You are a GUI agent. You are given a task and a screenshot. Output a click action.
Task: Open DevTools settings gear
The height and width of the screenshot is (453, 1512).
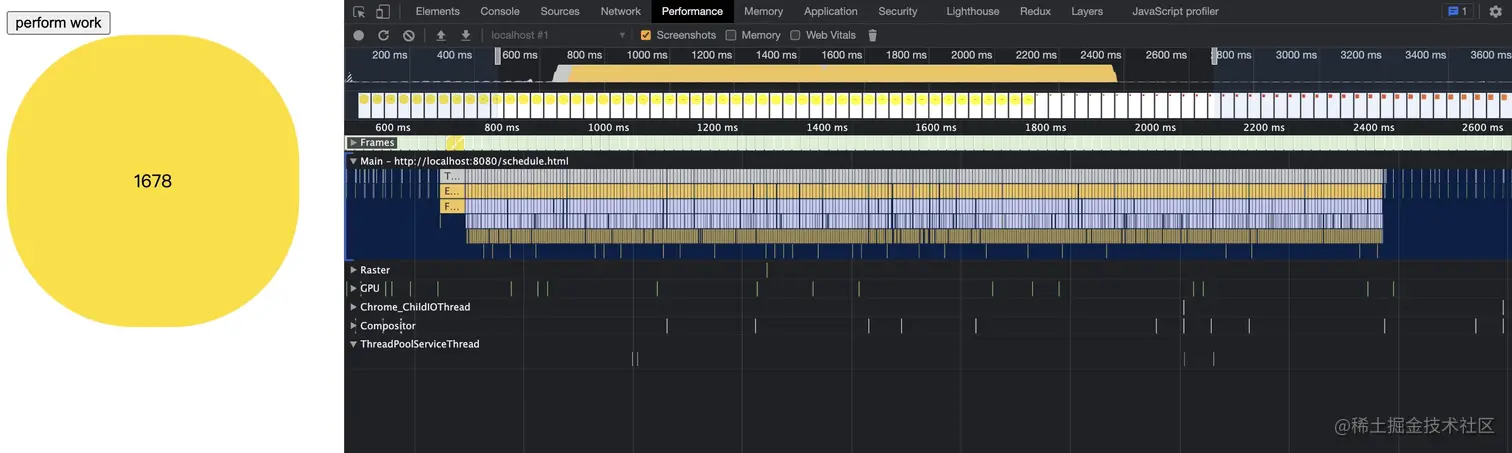coord(1495,12)
